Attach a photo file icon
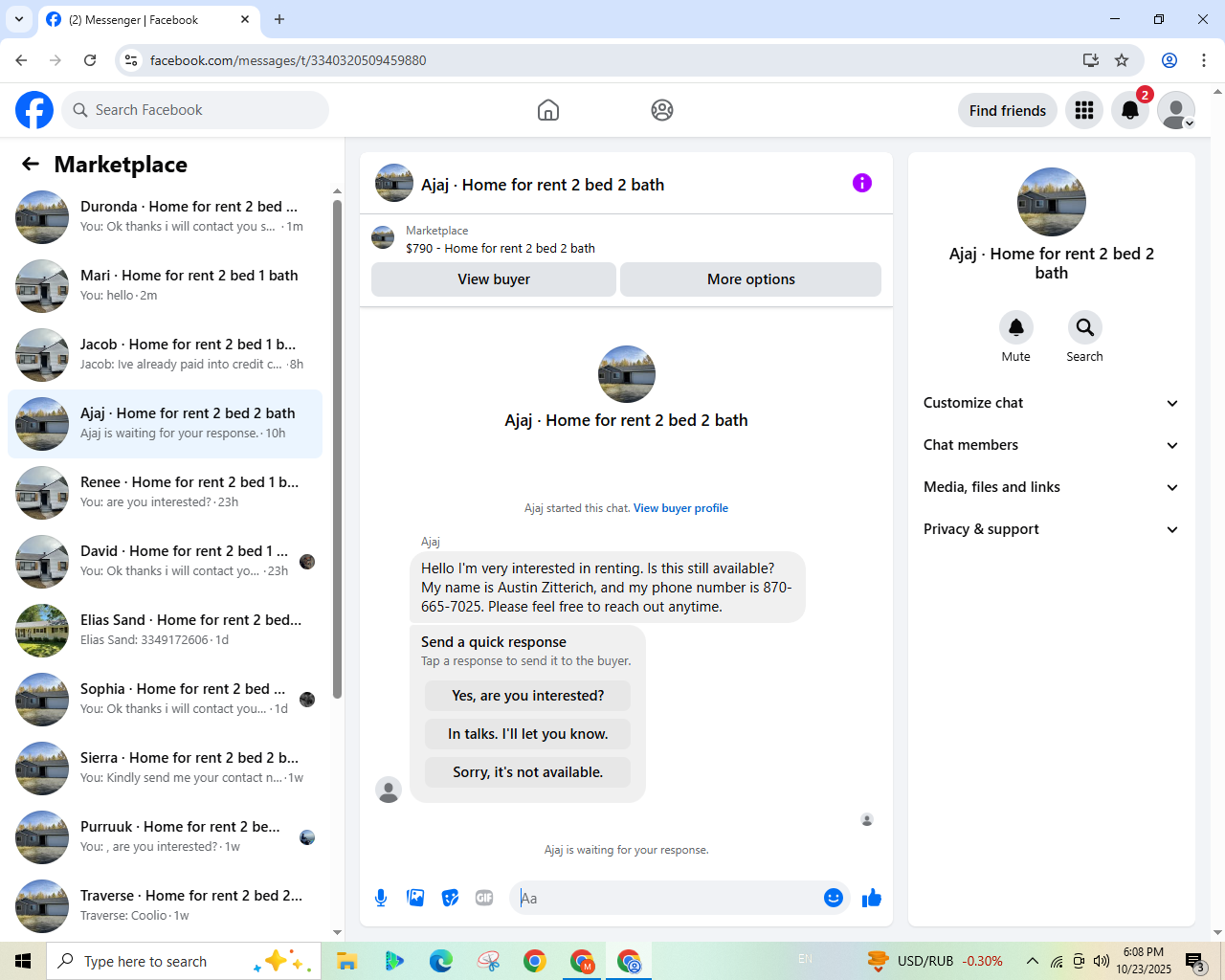The height and width of the screenshot is (980, 1225). pyautogui.click(x=415, y=898)
